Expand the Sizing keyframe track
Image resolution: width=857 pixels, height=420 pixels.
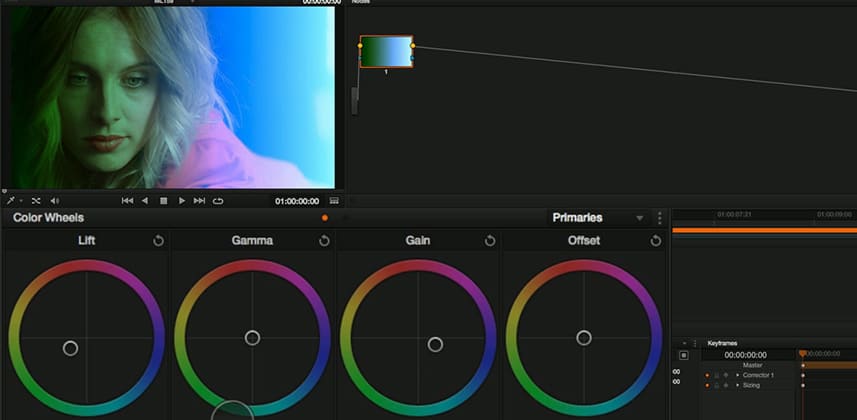pyautogui.click(x=737, y=386)
